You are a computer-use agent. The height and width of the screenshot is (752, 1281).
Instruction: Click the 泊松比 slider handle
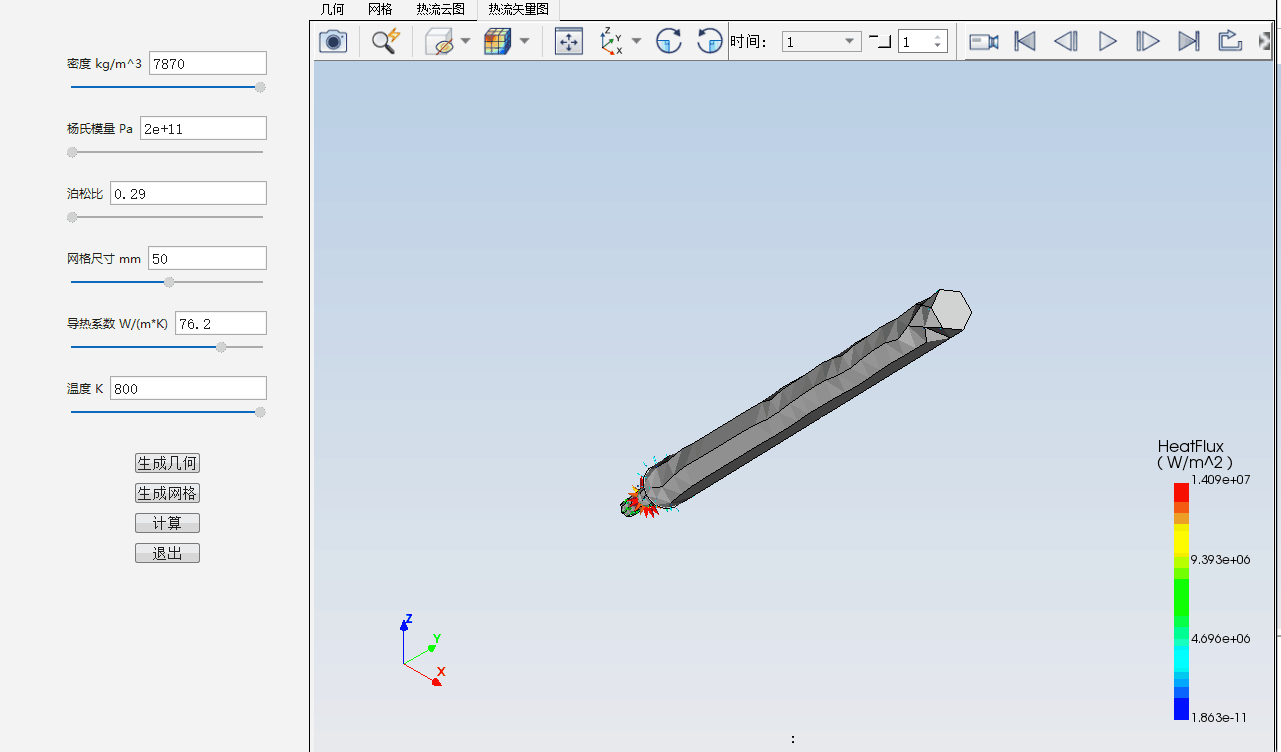pos(72,217)
